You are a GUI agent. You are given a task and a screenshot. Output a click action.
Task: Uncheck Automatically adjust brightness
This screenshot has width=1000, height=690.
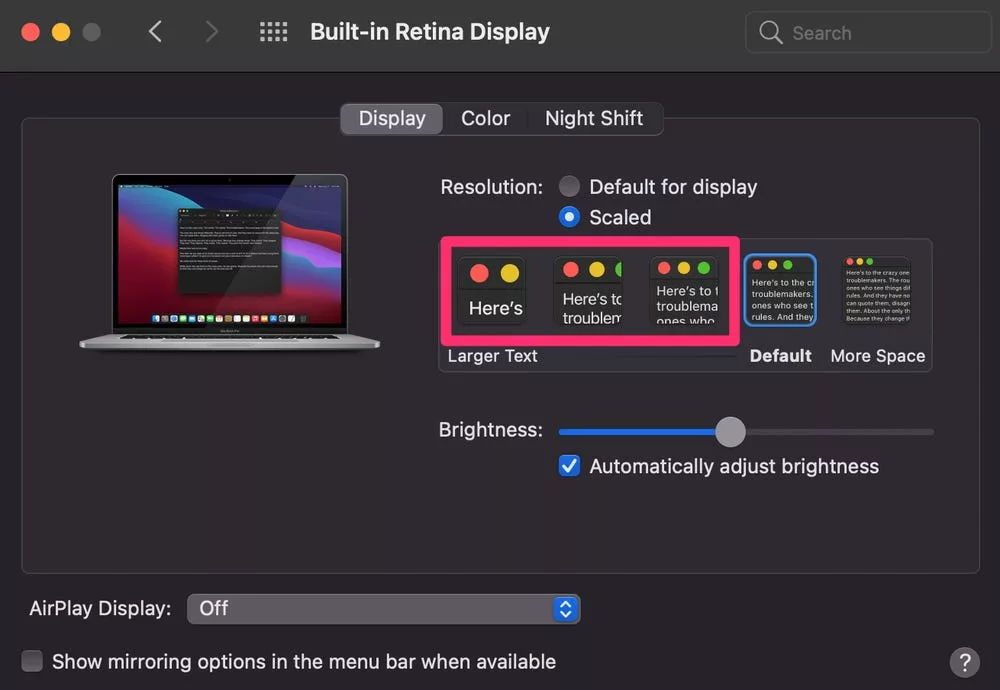click(569, 466)
